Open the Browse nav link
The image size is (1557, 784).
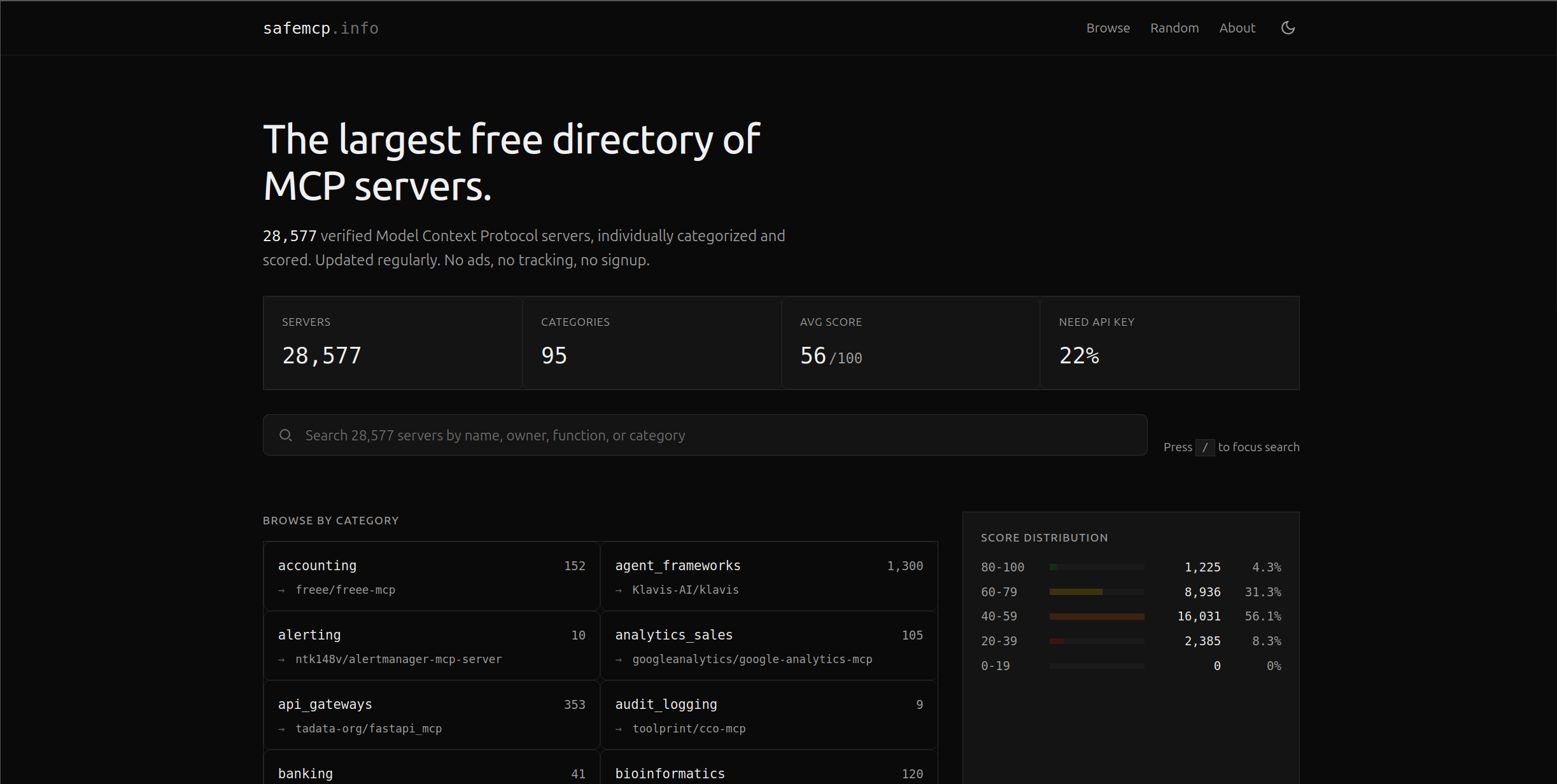point(1108,28)
